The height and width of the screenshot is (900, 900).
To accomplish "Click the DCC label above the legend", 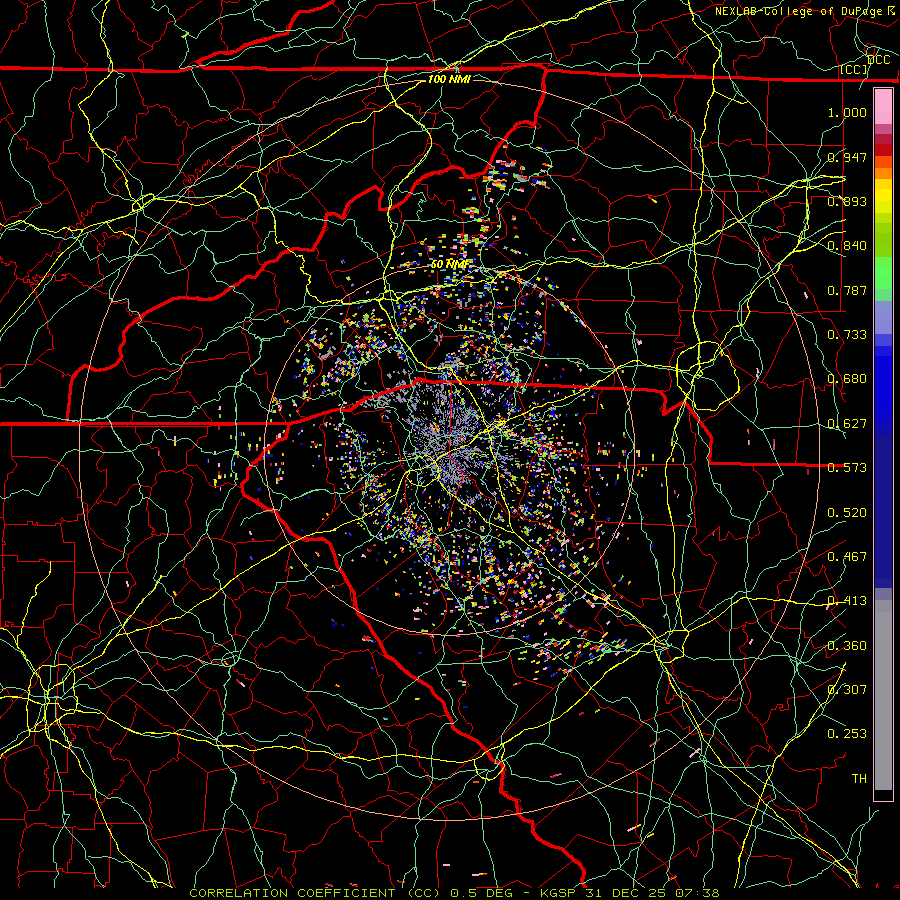I will [x=878, y=60].
